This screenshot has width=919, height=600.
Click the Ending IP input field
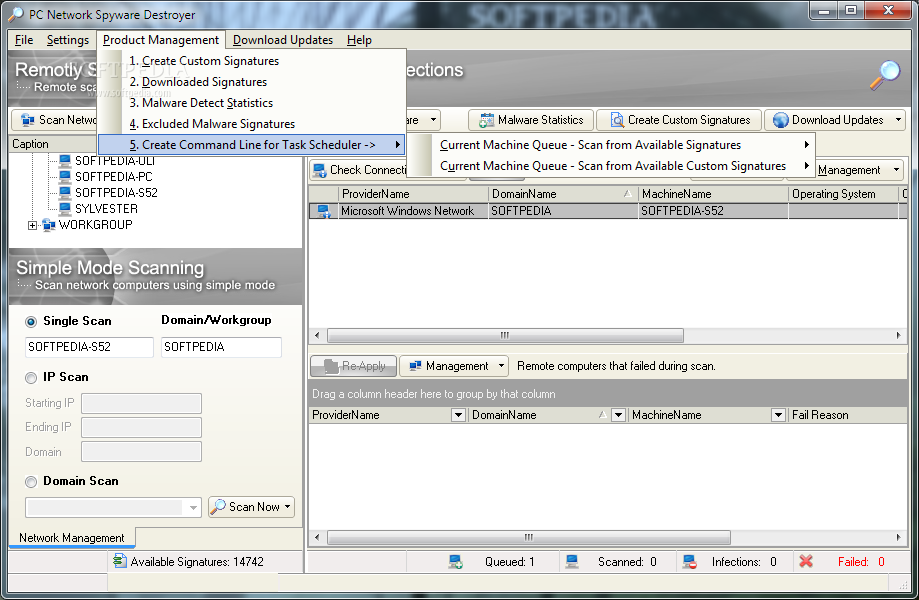[x=141, y=428]
